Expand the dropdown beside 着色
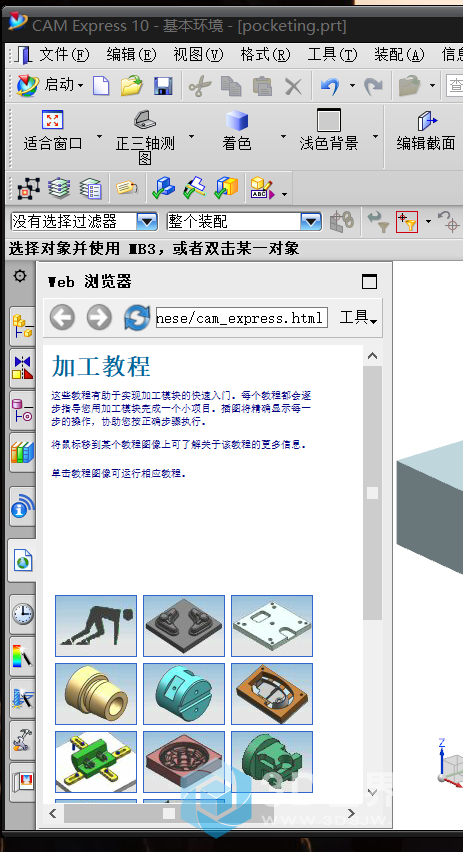 click(x=283, y=136)
